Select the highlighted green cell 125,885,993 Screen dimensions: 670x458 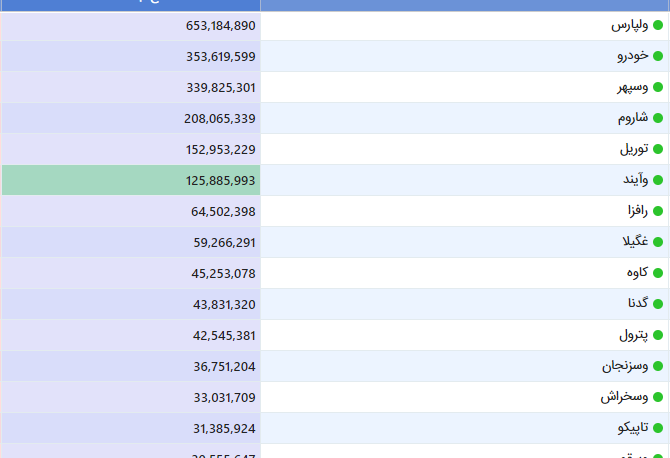click(131, 180)
